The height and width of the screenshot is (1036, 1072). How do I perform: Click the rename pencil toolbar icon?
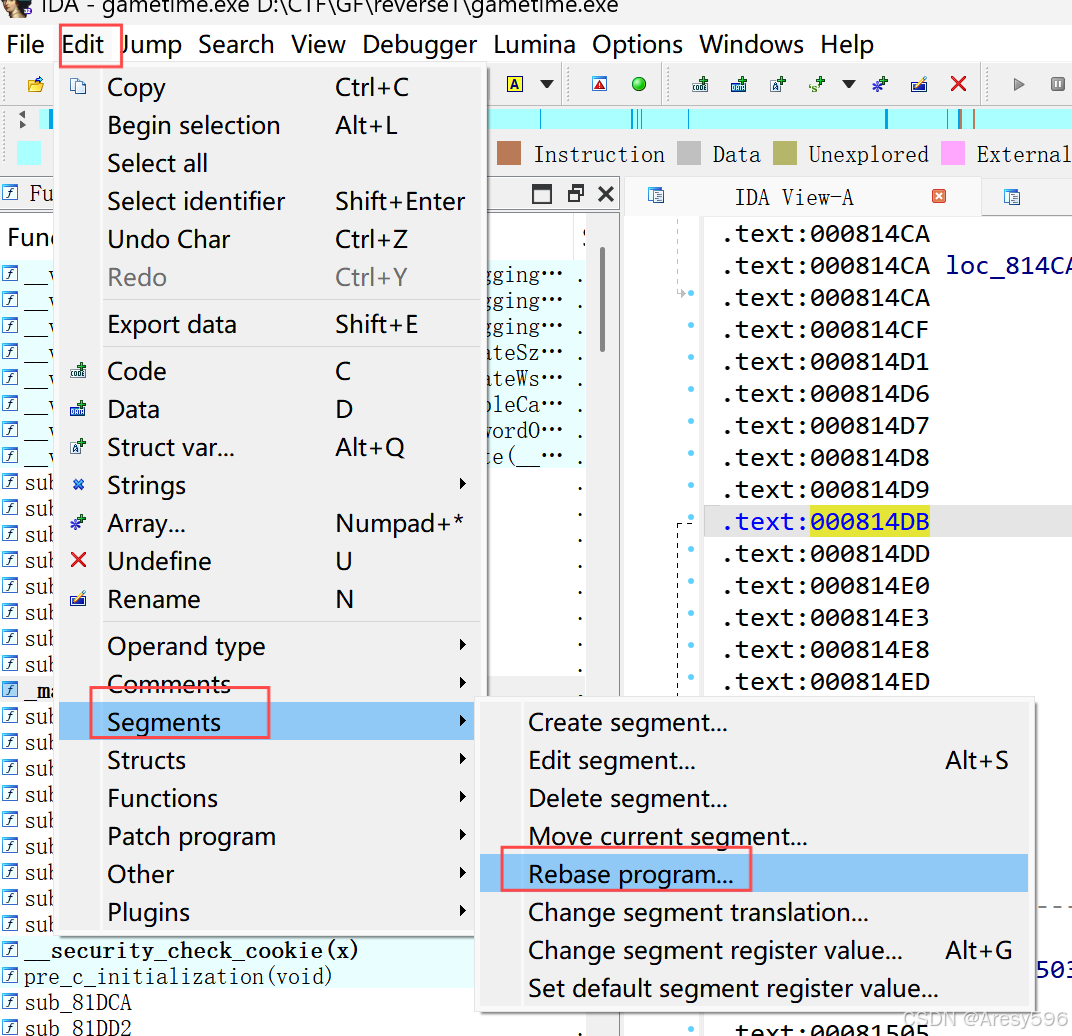point(919,84)
